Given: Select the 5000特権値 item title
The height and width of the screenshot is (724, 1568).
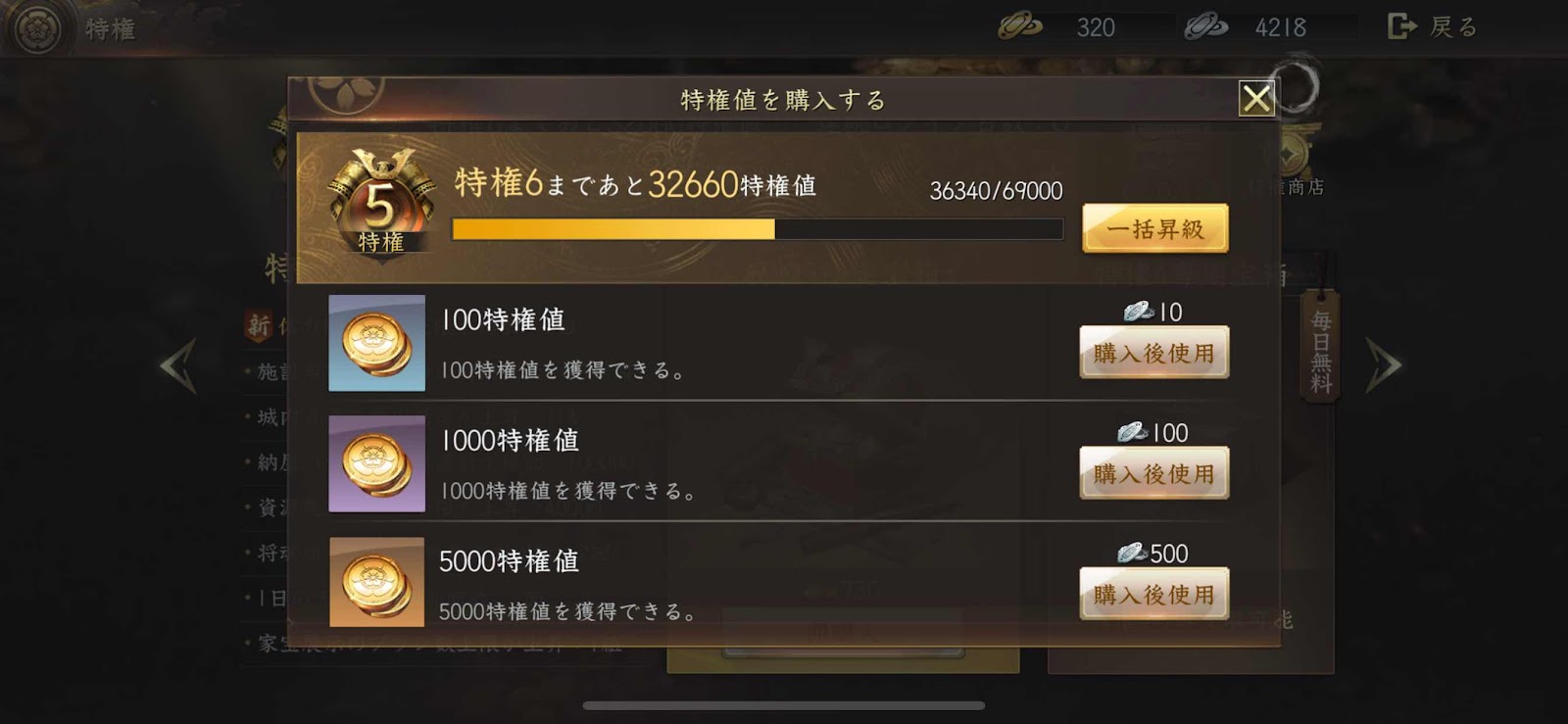Looking at the screenshot, I should 509,561.
